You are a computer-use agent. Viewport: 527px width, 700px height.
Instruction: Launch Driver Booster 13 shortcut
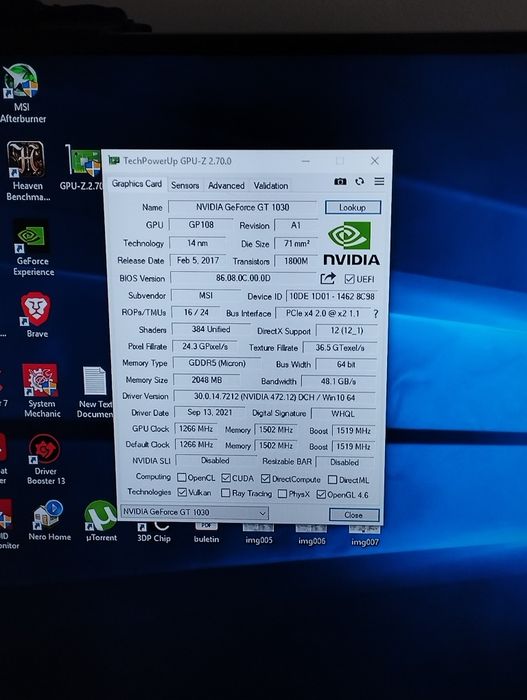45,459
